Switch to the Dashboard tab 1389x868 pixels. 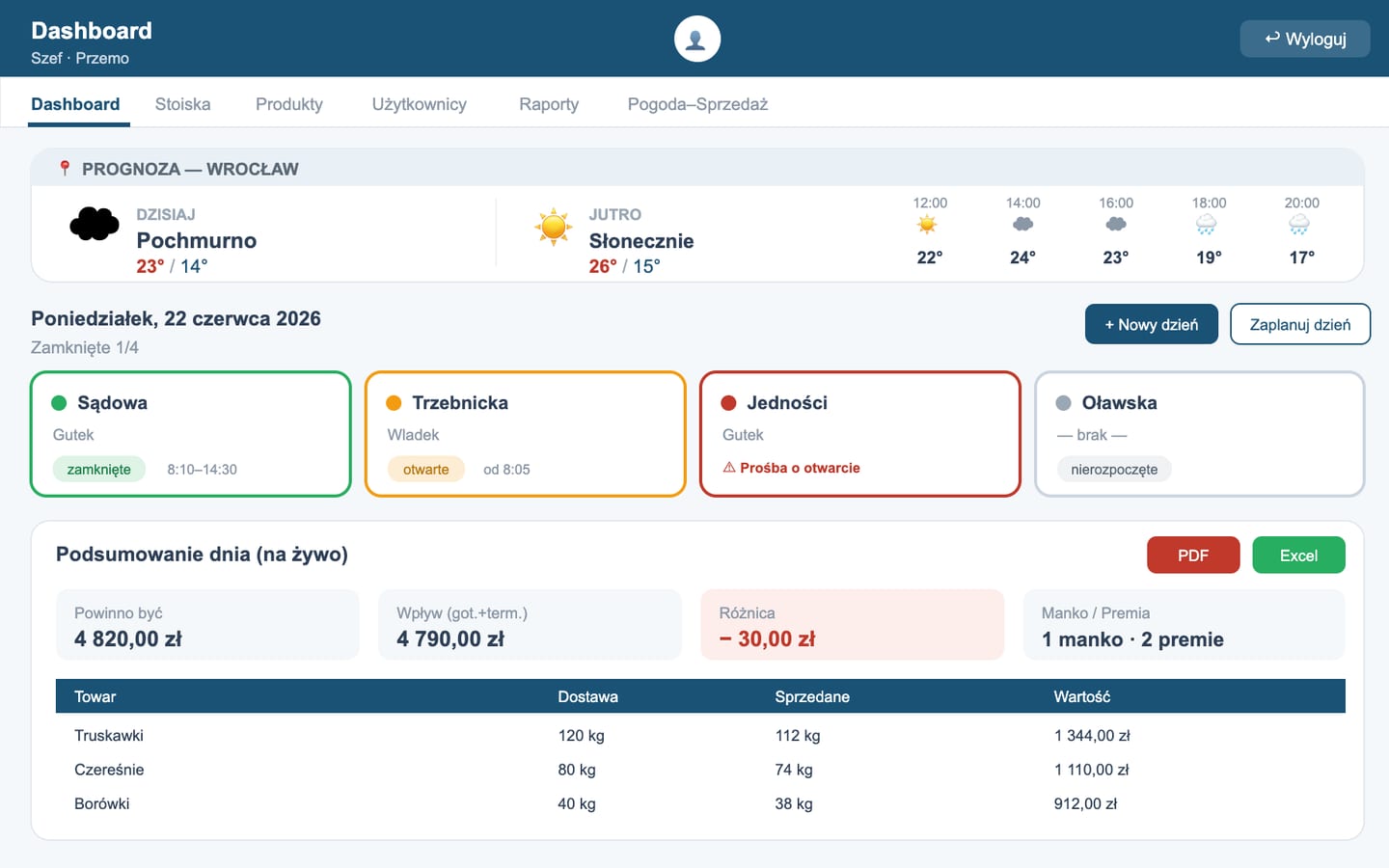point(75,104)
